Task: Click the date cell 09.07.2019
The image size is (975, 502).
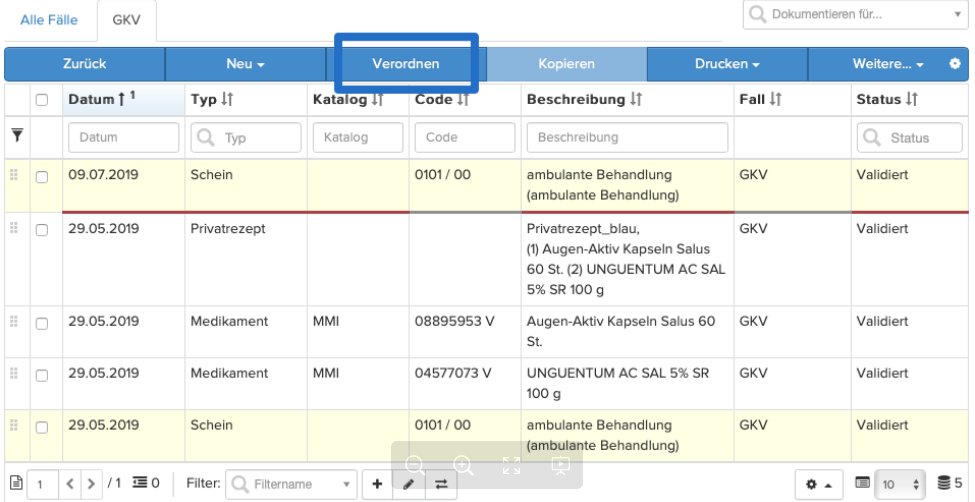Action: 124,185
